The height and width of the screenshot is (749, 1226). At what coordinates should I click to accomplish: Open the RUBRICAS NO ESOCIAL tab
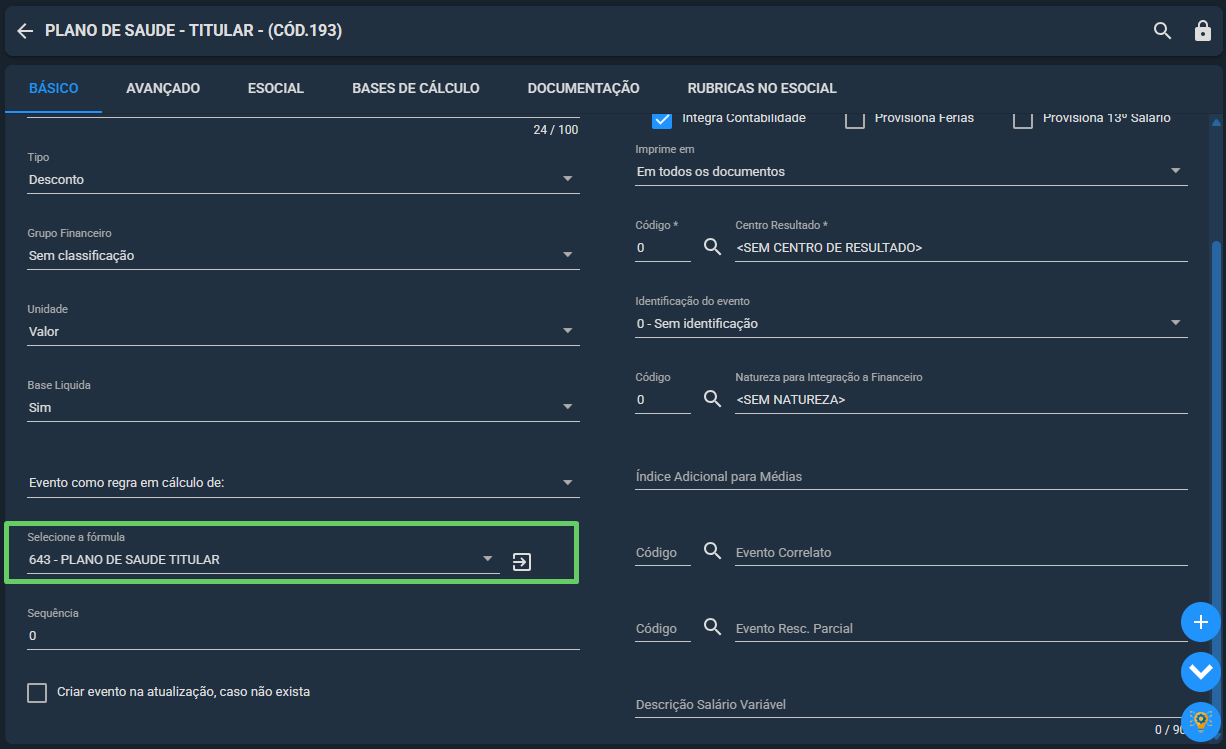762,88
